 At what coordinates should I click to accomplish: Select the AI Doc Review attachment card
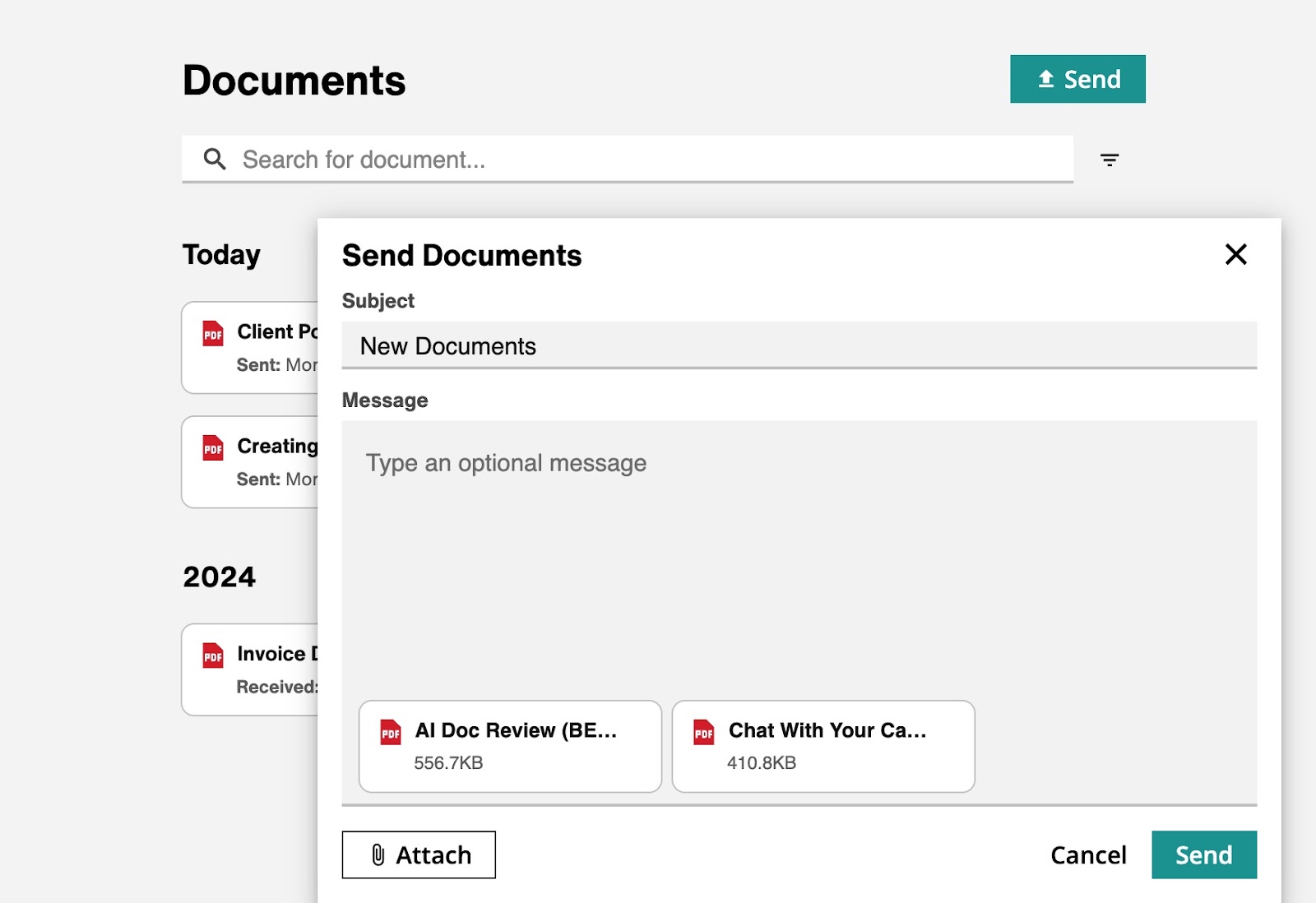coord(509,745)
